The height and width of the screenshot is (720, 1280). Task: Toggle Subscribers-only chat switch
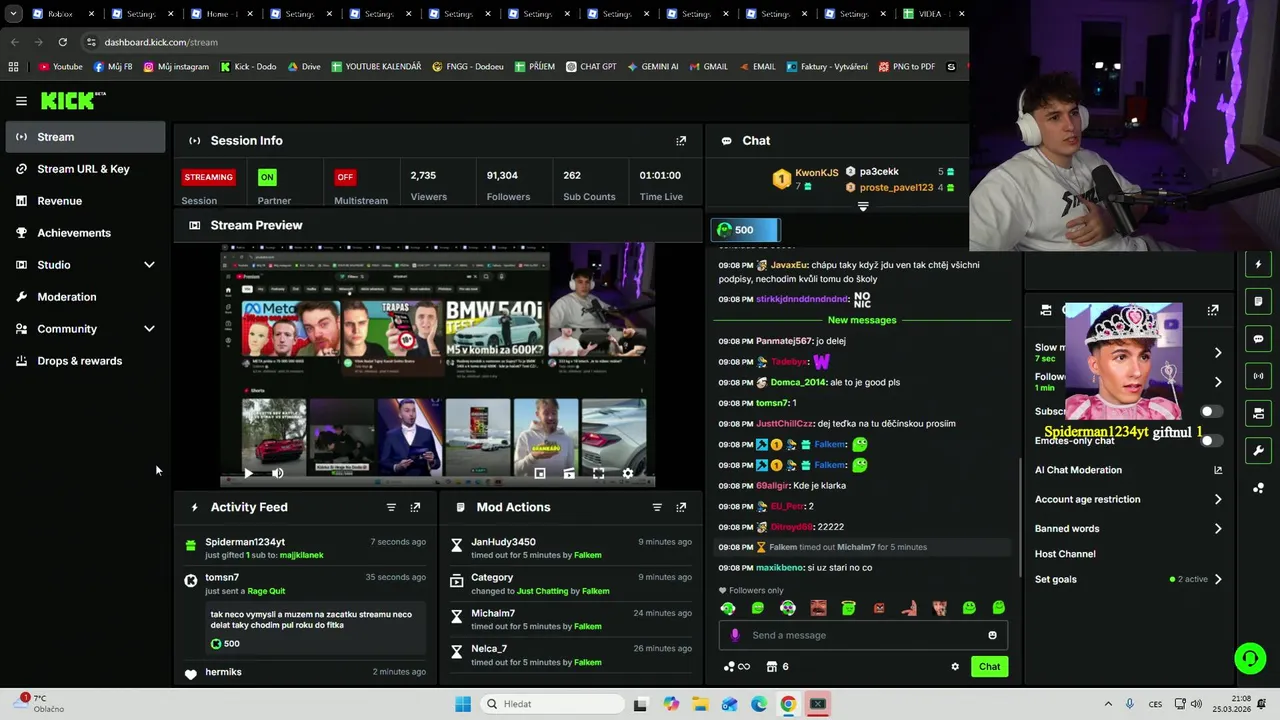1210,411
